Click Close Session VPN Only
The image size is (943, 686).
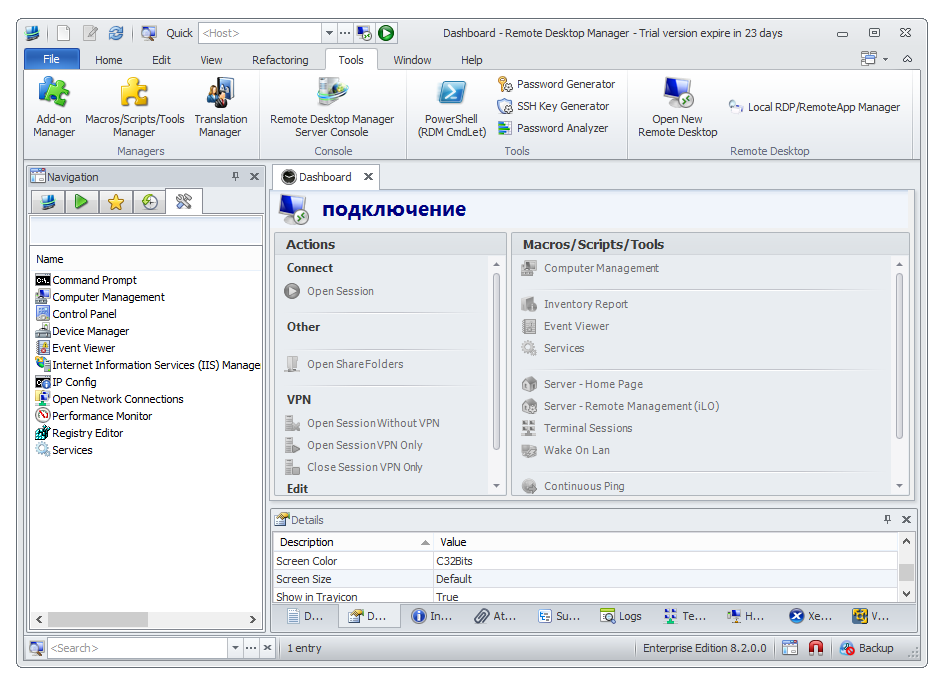coord(354,467)
